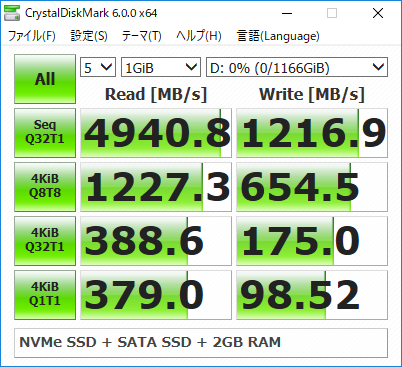Start the 4KiB Q8T8 test
This screenshot has width=402, height=367.
[45, 187]
